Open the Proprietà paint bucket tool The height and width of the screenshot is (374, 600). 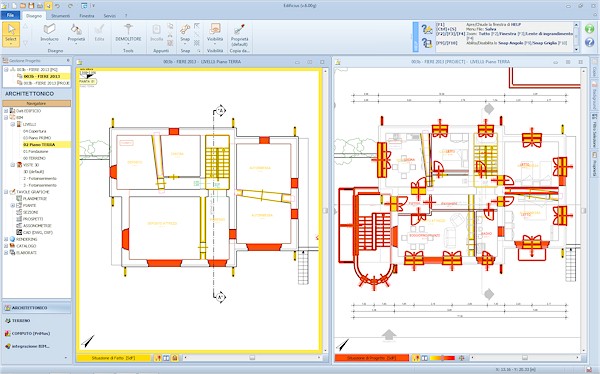point(76,33)
